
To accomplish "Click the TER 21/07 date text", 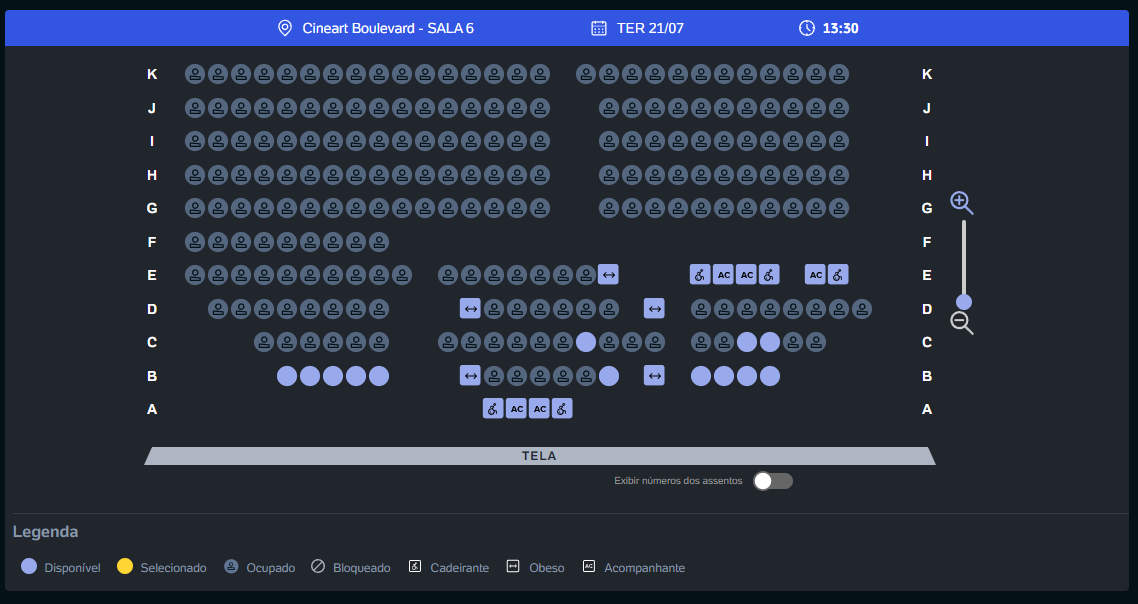I will coord(650,28).
